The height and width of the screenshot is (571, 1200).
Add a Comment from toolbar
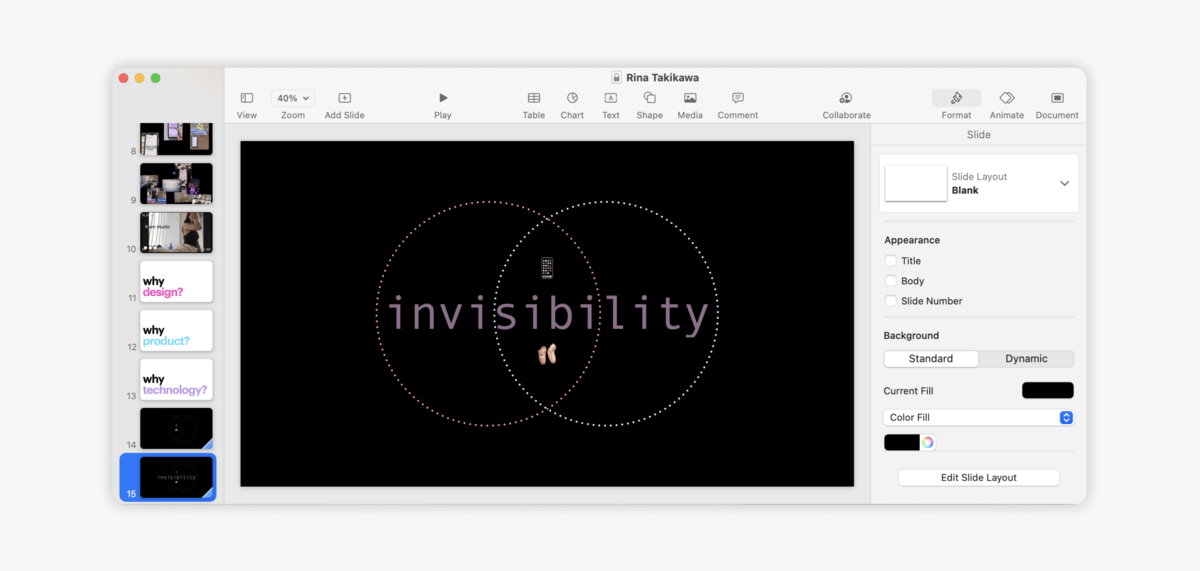[738, 98]
